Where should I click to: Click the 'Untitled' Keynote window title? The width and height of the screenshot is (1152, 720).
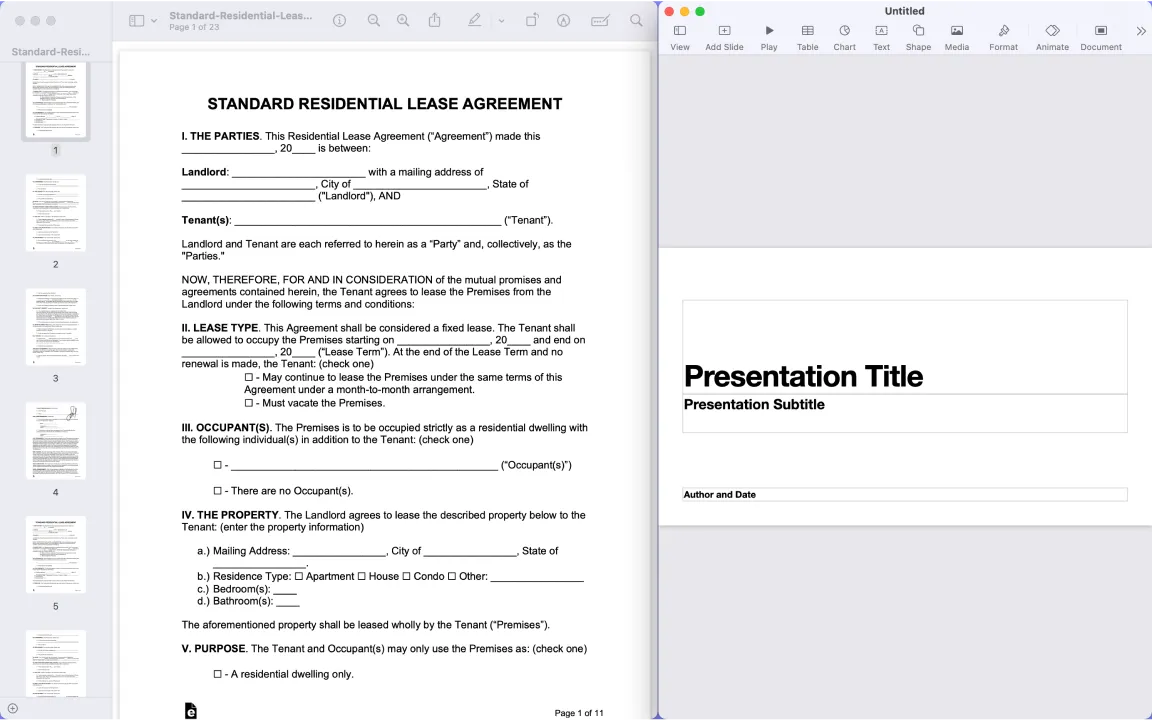tap(904, 11)
